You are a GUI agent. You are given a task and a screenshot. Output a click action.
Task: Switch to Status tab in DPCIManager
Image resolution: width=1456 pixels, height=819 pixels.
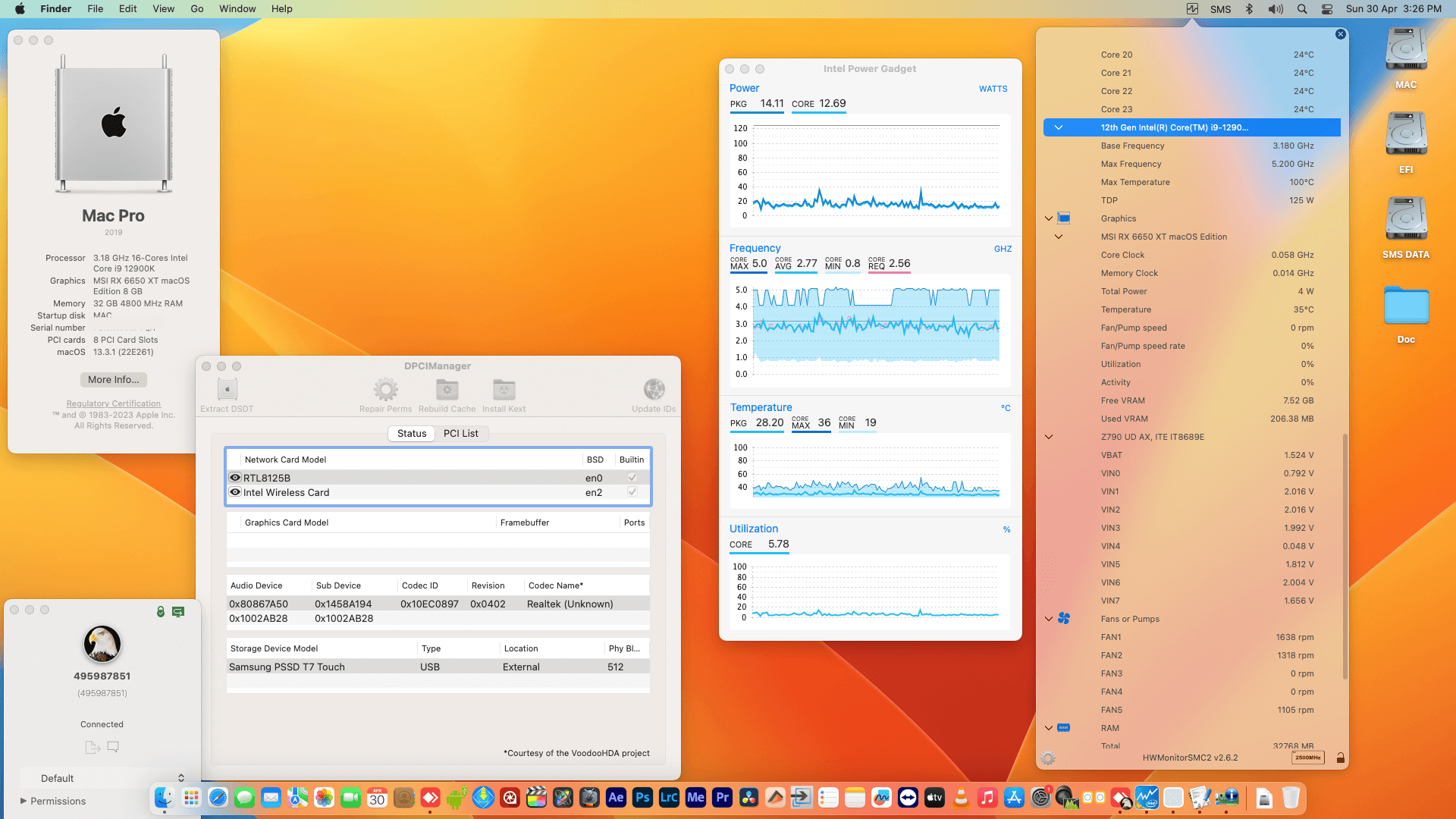tap(412, 433)
